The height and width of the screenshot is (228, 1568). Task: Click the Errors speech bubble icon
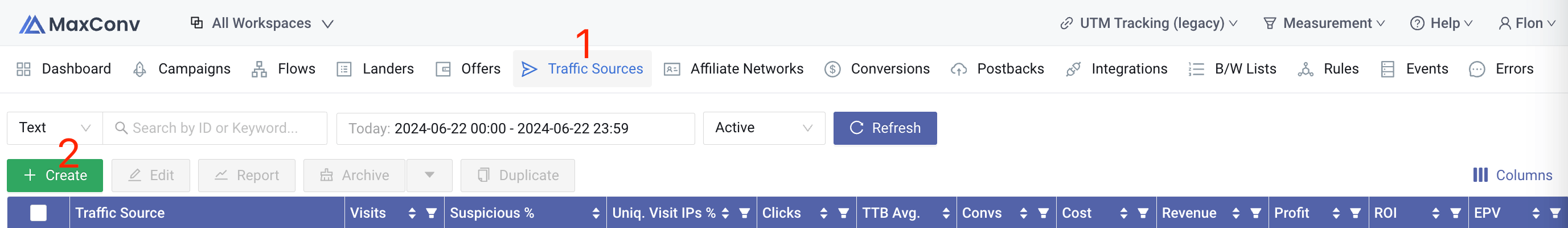point(1477,69)
